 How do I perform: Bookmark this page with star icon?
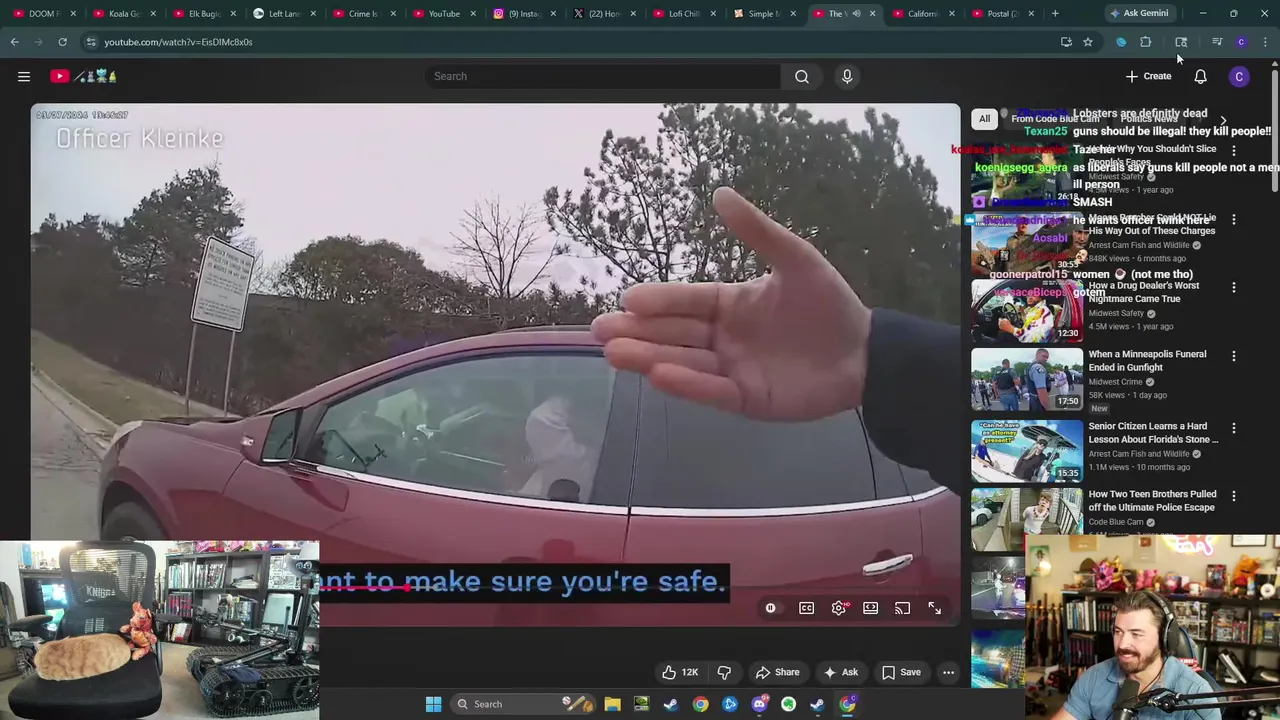pos(1088,42)
